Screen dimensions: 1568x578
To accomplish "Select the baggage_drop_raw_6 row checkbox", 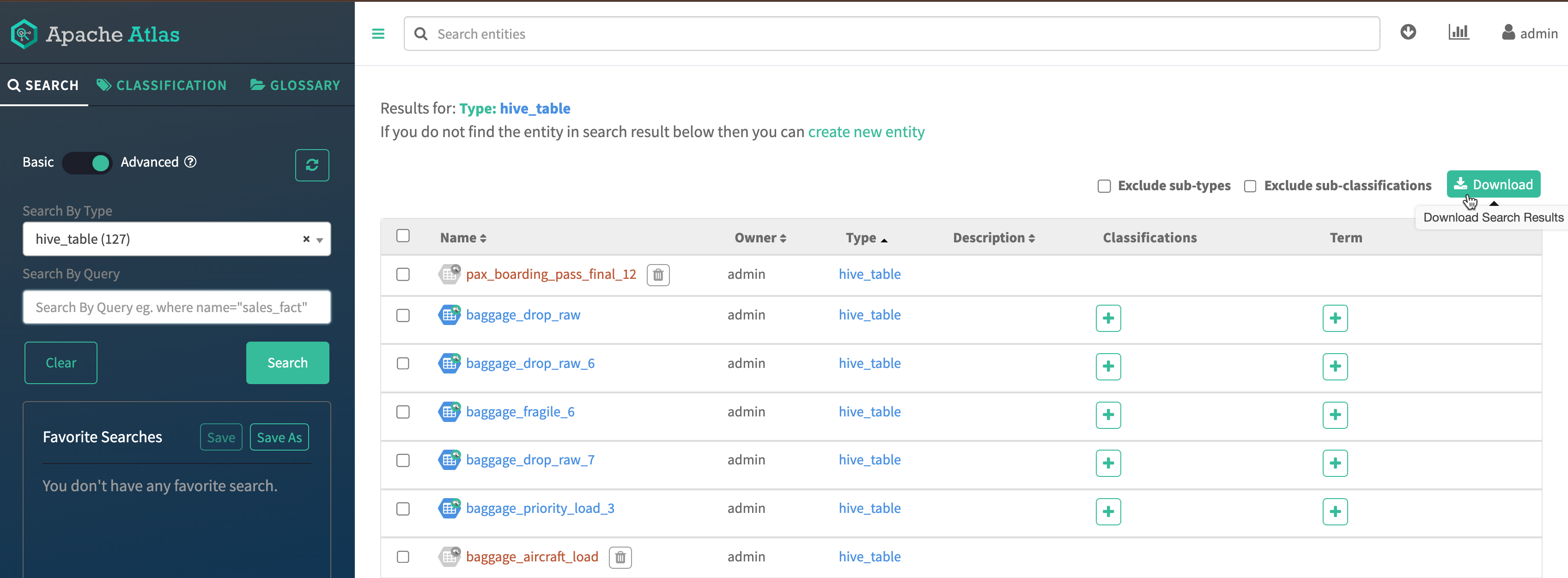I will (x=403, y=363).
